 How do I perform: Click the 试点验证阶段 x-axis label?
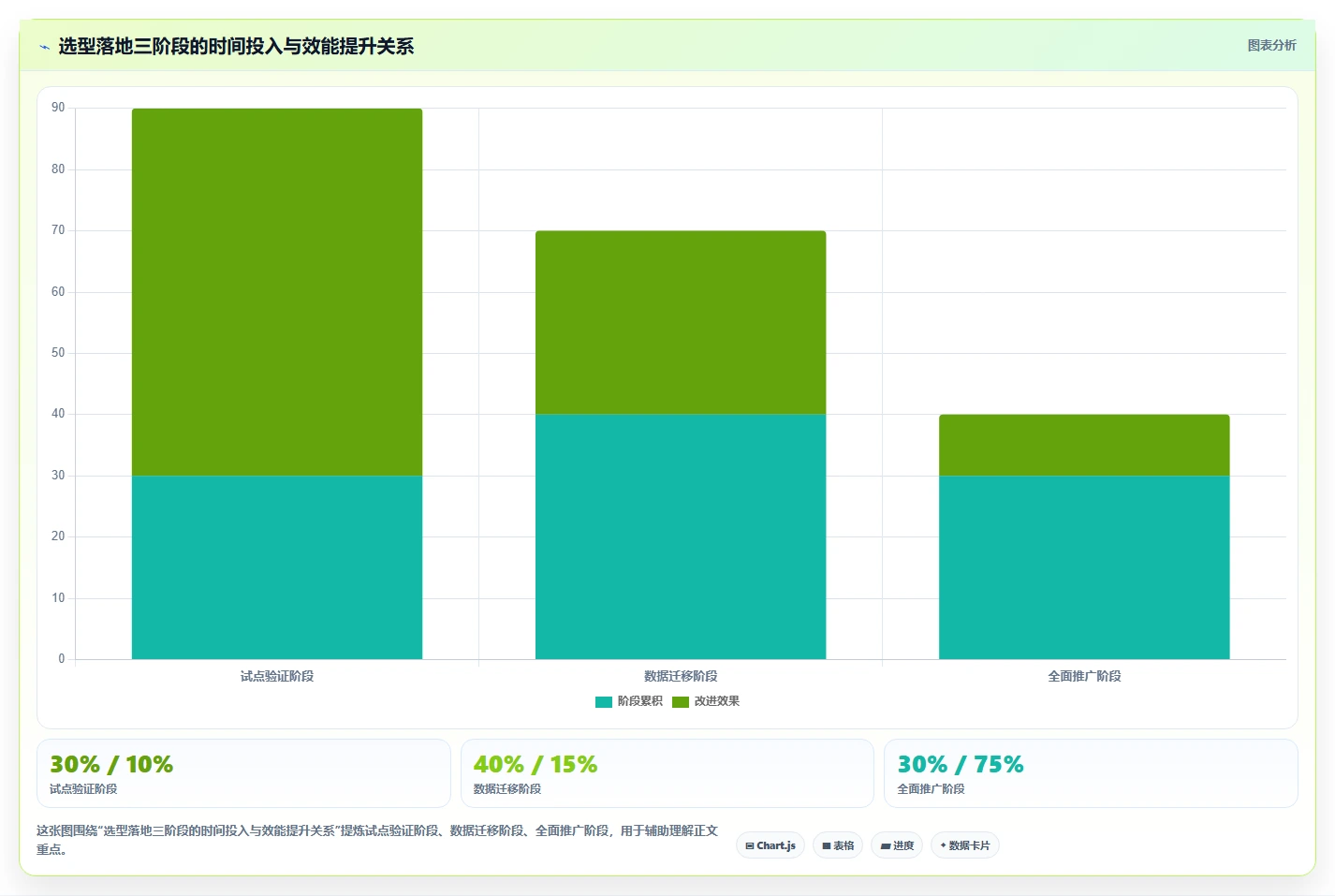277,676
